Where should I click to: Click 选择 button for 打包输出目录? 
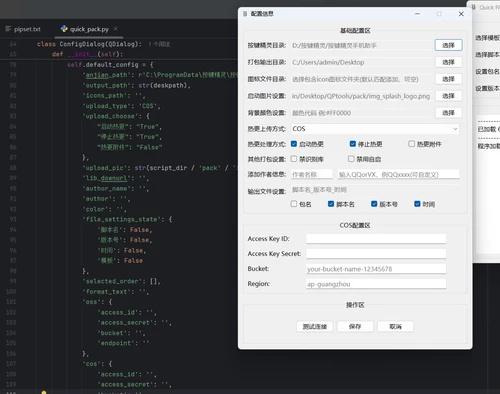click(x=448, y=62)
